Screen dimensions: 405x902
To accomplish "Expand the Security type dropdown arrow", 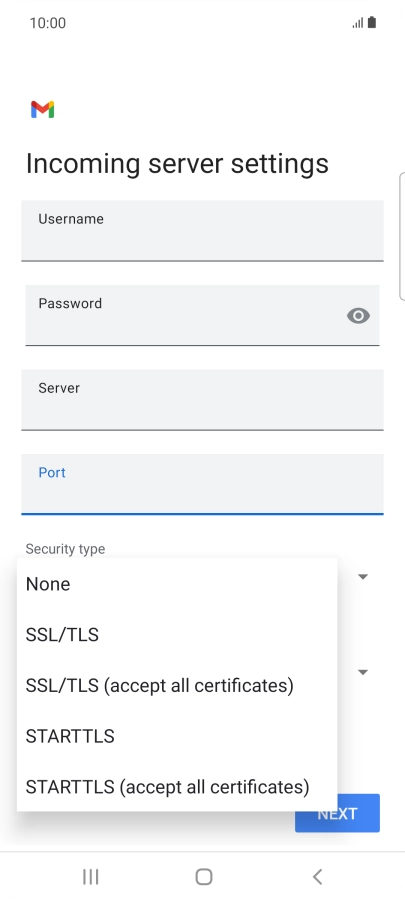I will pyautogui.click(x=363, y=576).
